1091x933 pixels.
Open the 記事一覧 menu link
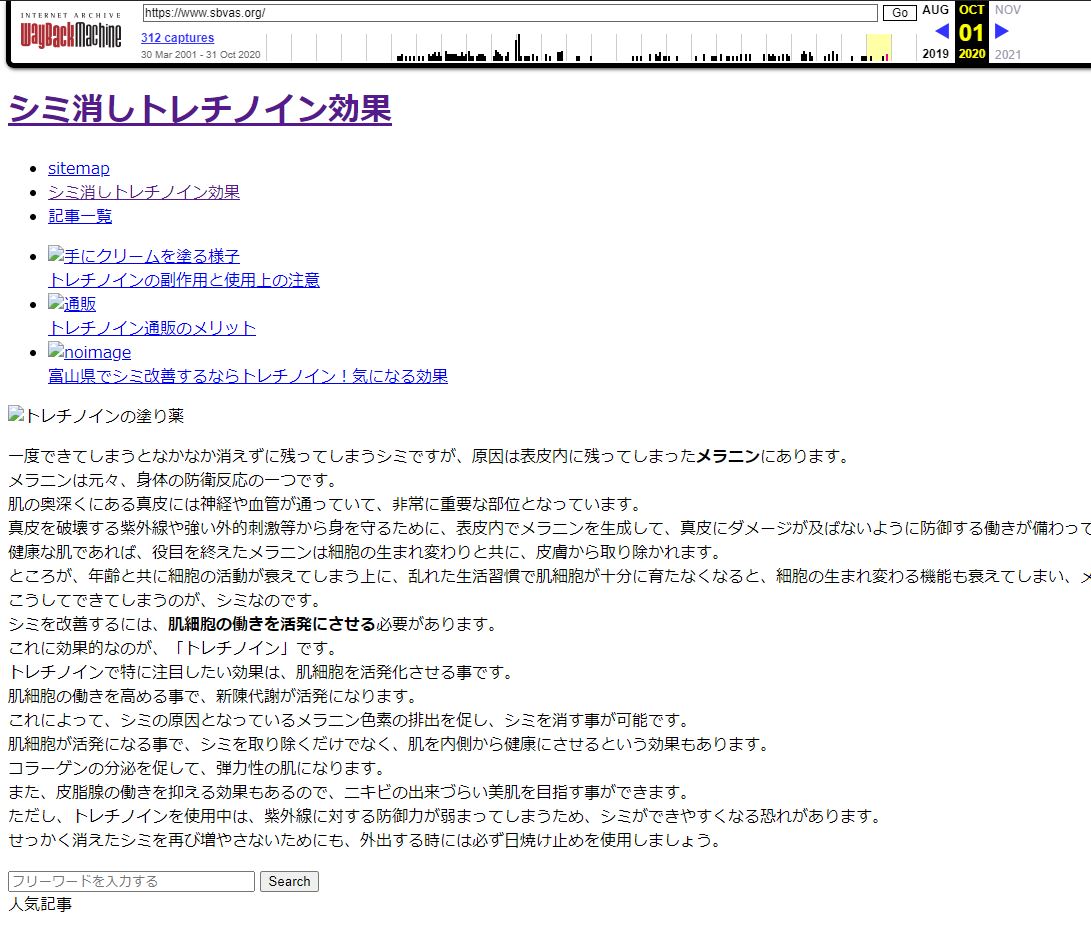(80, 216)
